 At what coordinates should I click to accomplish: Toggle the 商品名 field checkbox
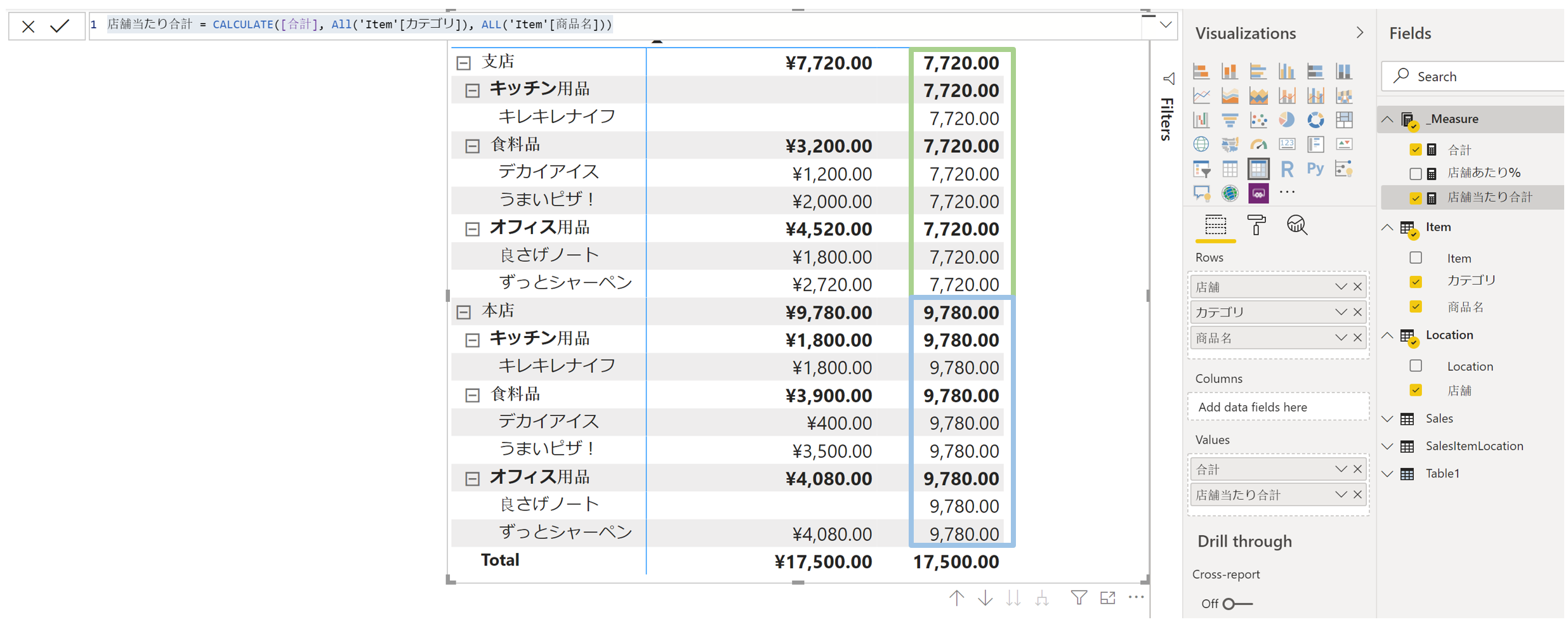1415,307
